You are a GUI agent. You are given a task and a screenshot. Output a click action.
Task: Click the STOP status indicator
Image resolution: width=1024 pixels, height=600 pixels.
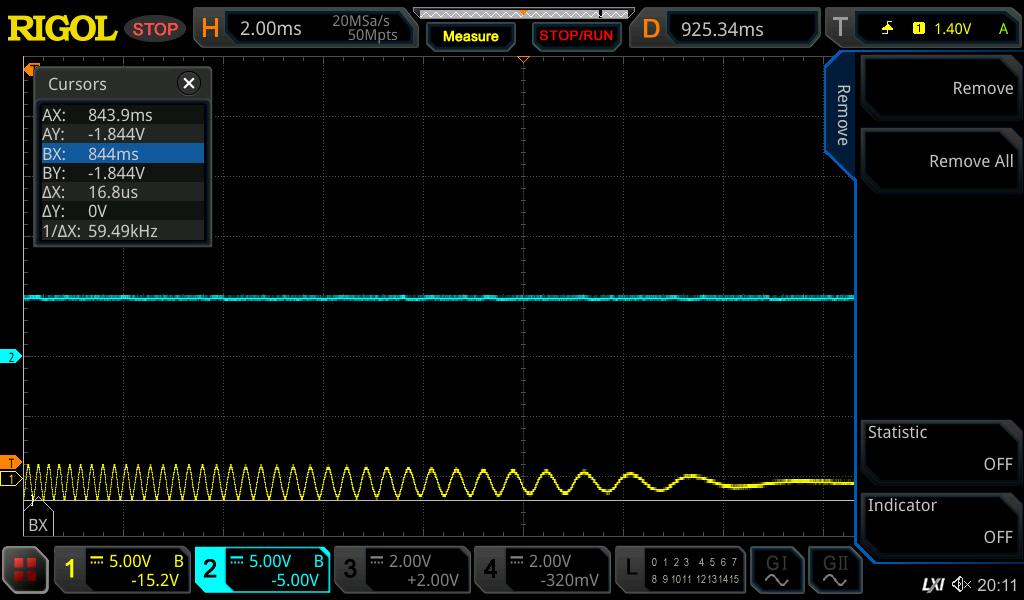point(155,29)
